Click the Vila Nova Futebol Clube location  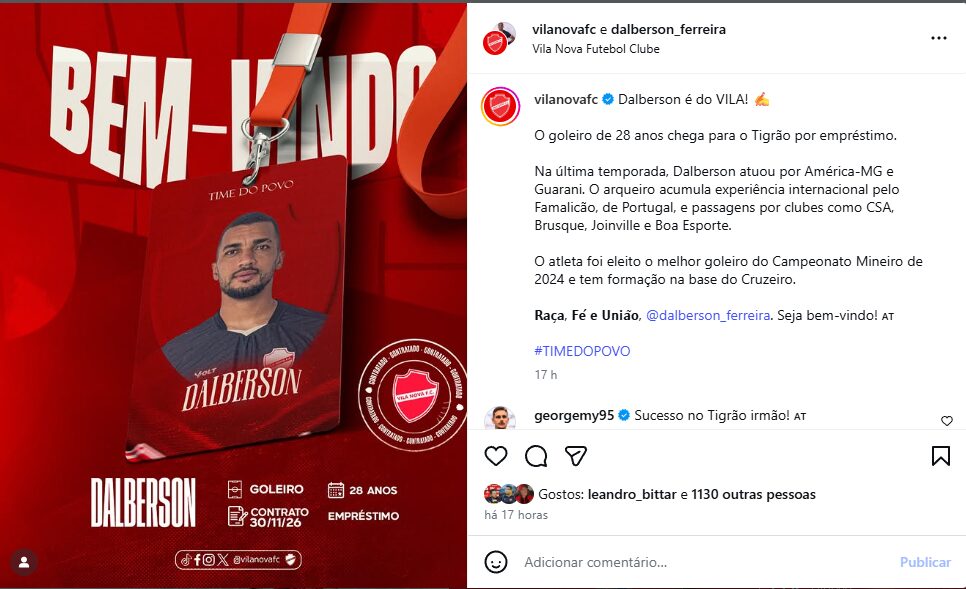[x=596, y=49]
